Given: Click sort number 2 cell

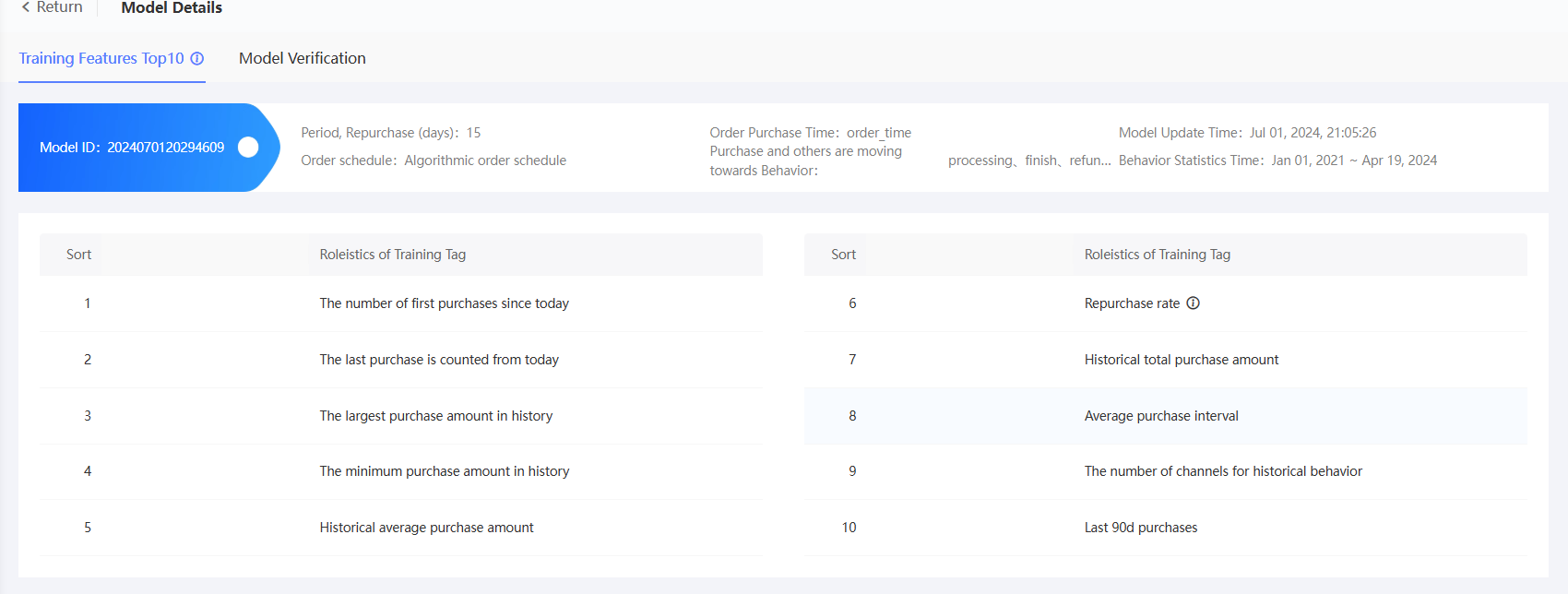Looking at the screenshot, I should (88, 360).
